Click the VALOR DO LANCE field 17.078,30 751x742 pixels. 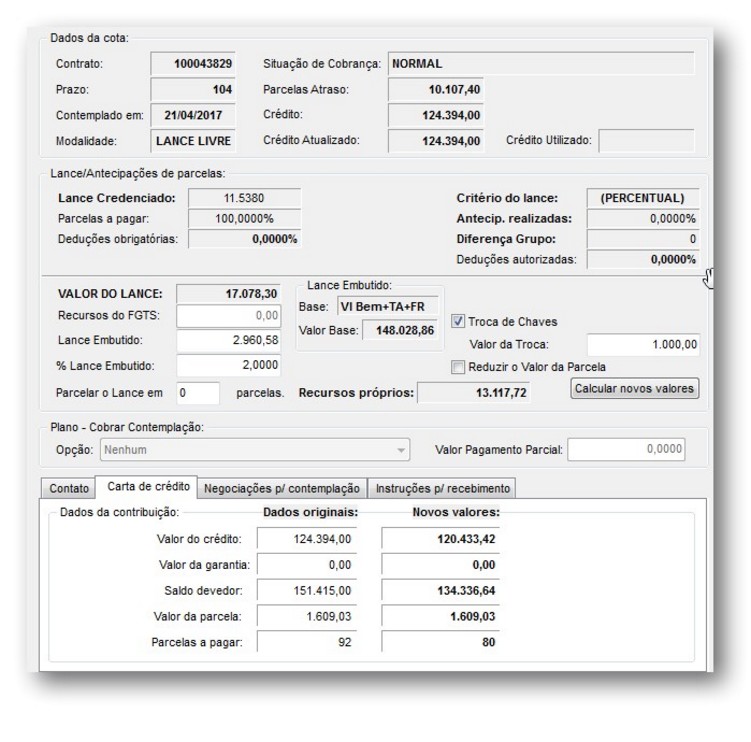click(x=228, y=294)
